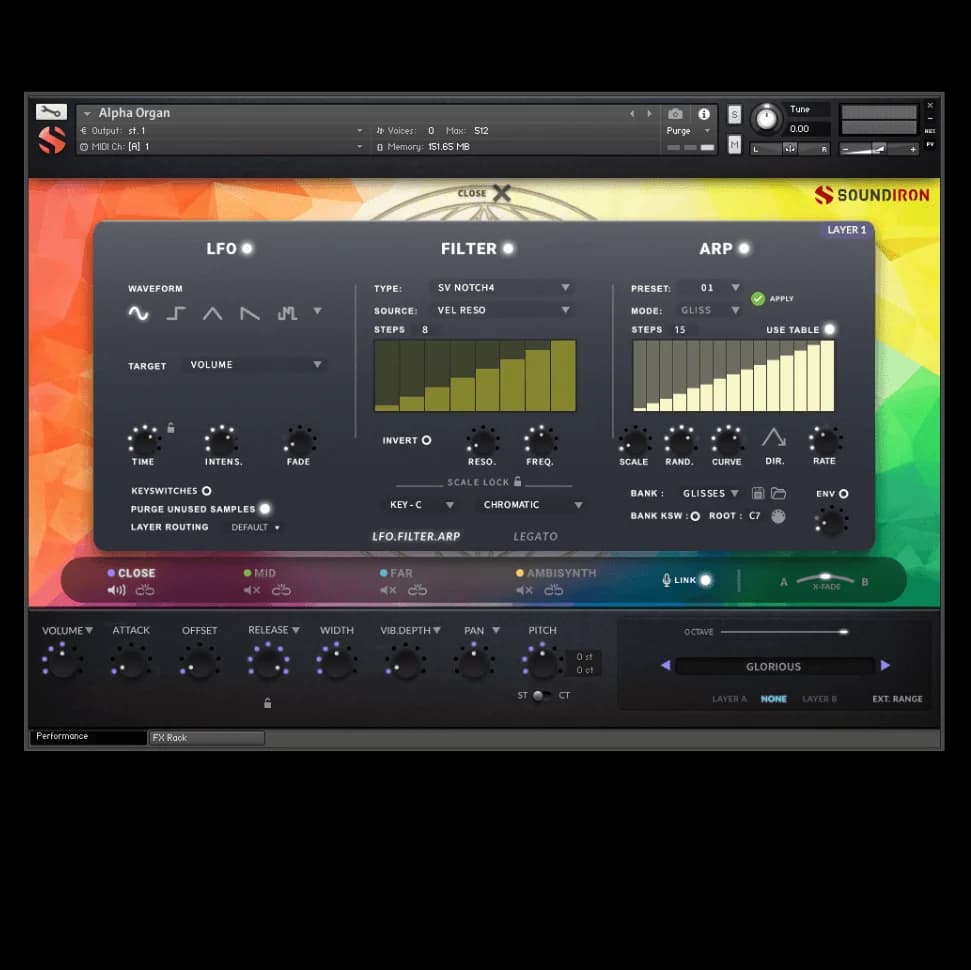Image resolution: width=971 pixels, height=970 pixels.
Task: Open the FX Rack tab
Action: coord(206,738)
